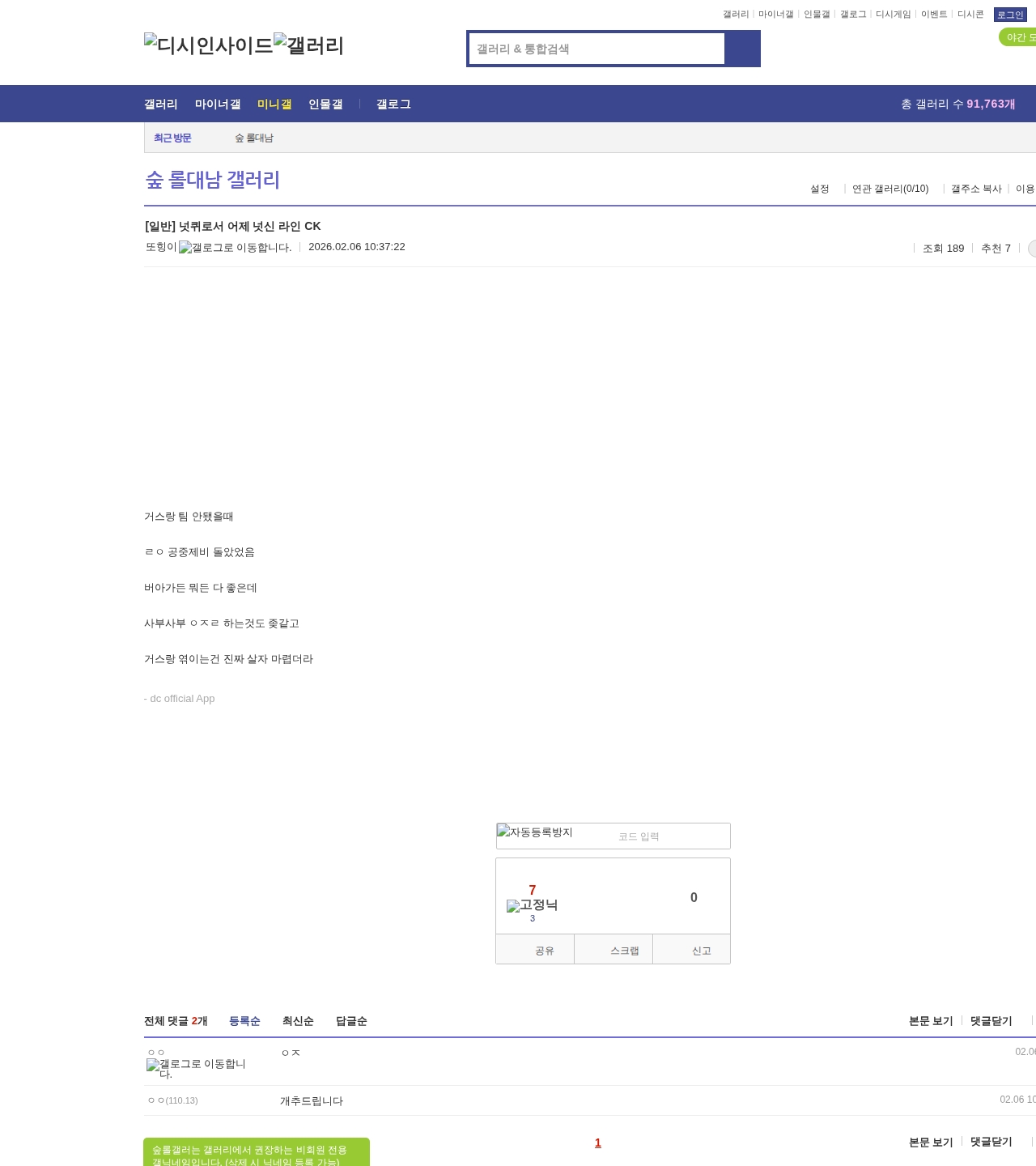Expand the 최근 방문 list
Screen dimensions: 1036x1166
(172, 138)
